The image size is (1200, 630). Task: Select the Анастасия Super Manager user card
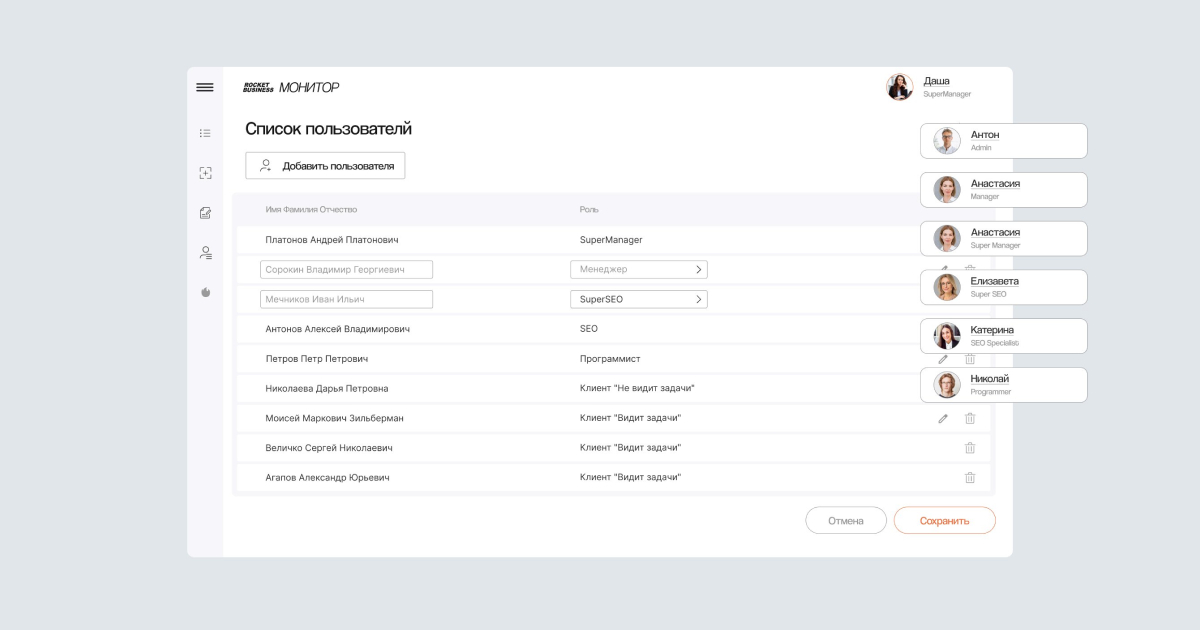tap(1003, 239)
